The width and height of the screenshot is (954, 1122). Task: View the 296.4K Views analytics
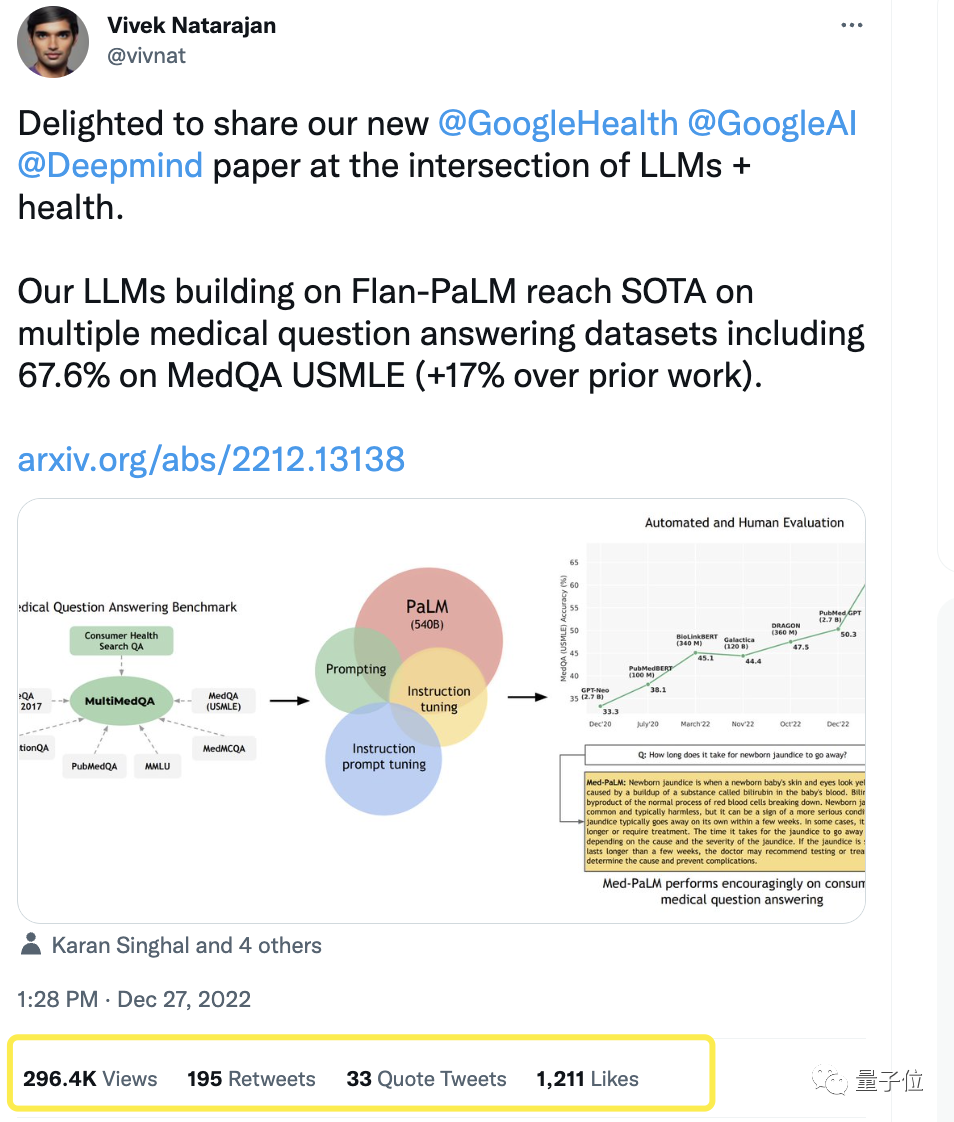pos(90,1079)
